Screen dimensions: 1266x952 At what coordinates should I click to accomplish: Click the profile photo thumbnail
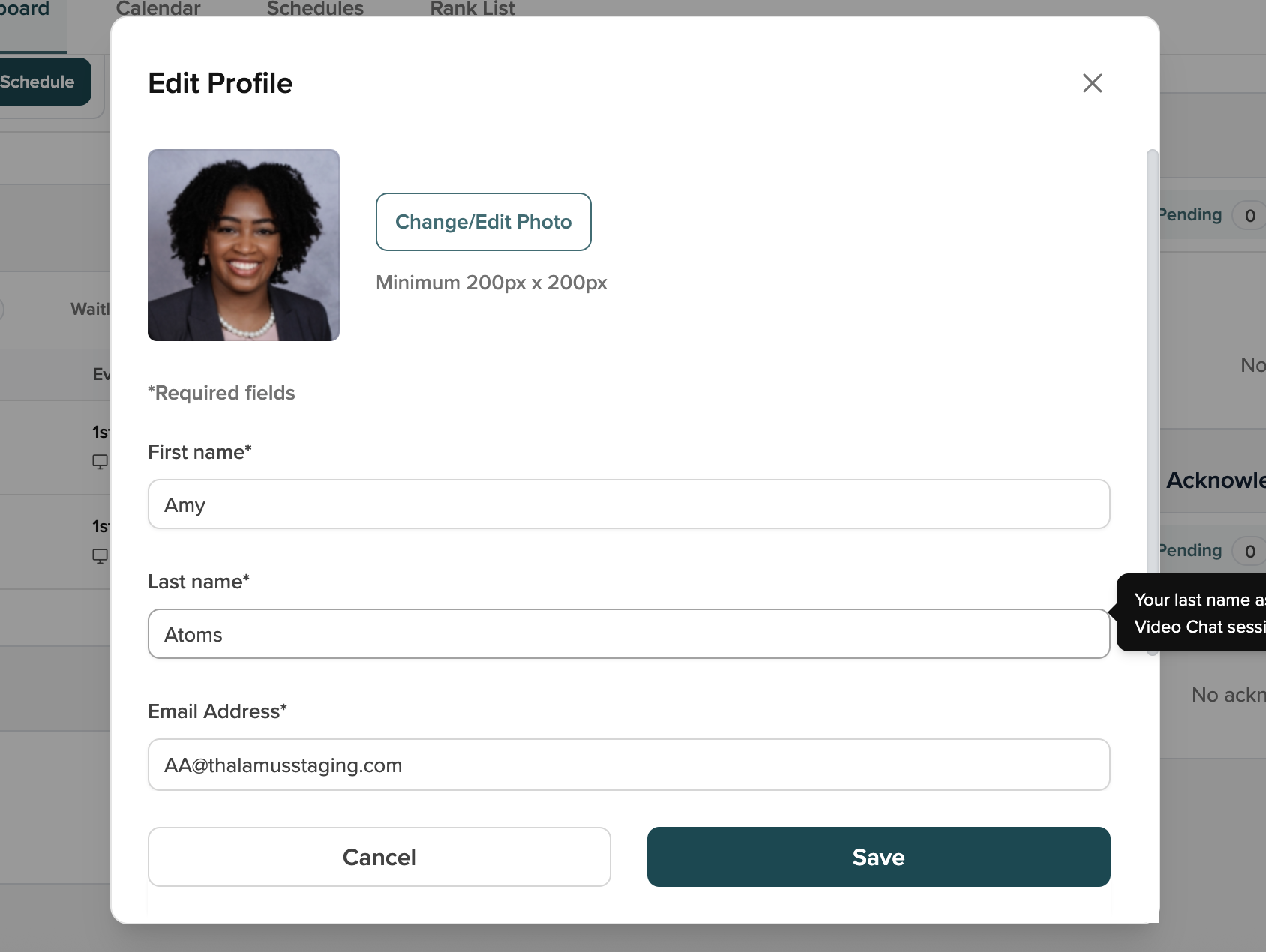click(244, 245)
